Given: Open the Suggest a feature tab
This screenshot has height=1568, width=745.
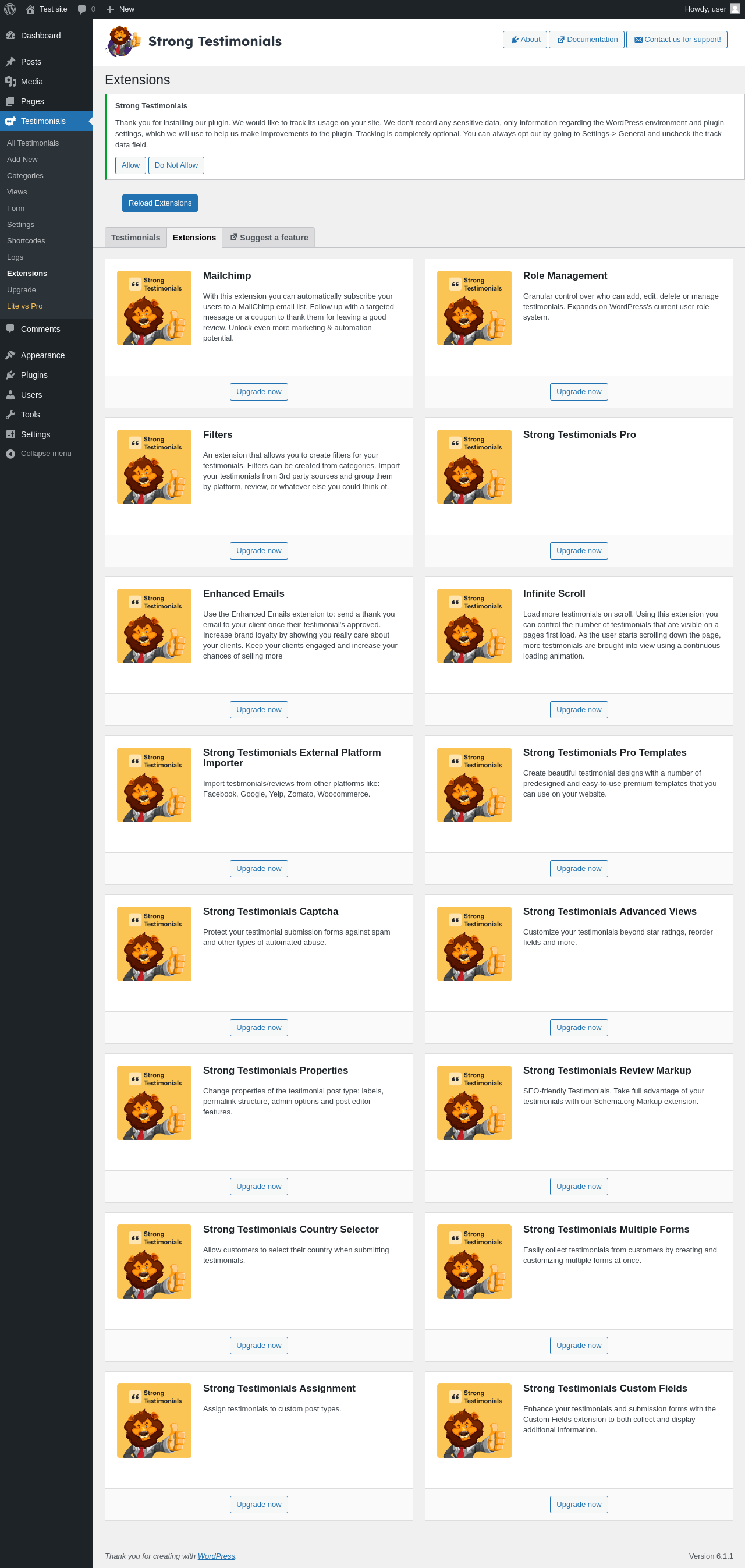Looking at the screenshot, I should (268, 238).
